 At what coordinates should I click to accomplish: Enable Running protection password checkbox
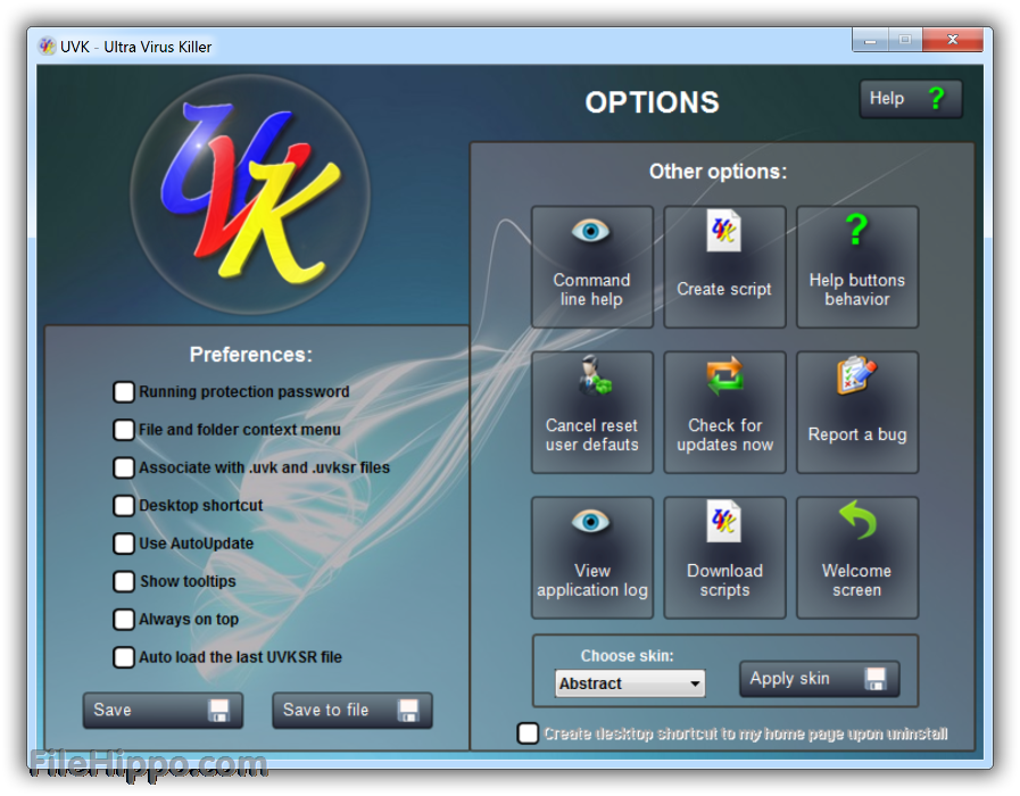[x=124, y=391]
